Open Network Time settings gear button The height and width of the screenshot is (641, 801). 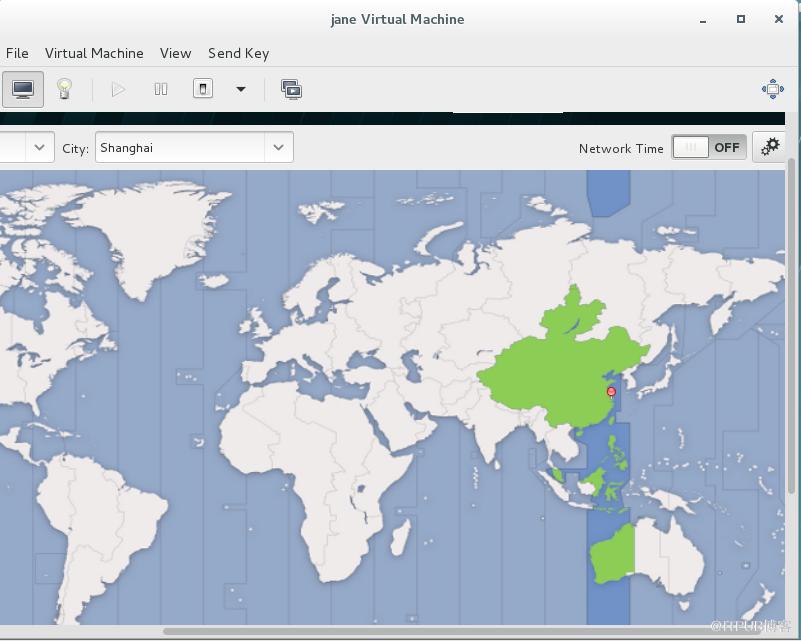click(x=769, y=148)
